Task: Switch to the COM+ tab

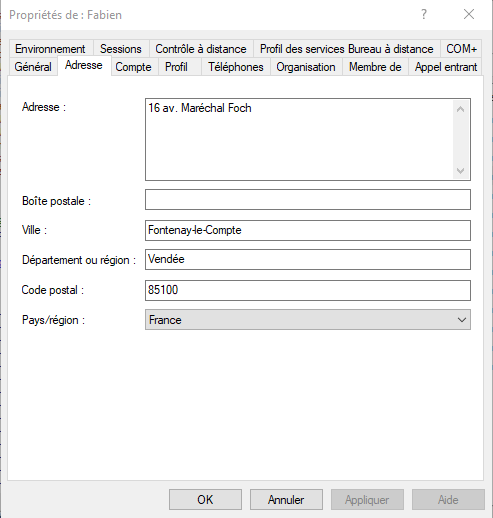Action: pos(461,49)
